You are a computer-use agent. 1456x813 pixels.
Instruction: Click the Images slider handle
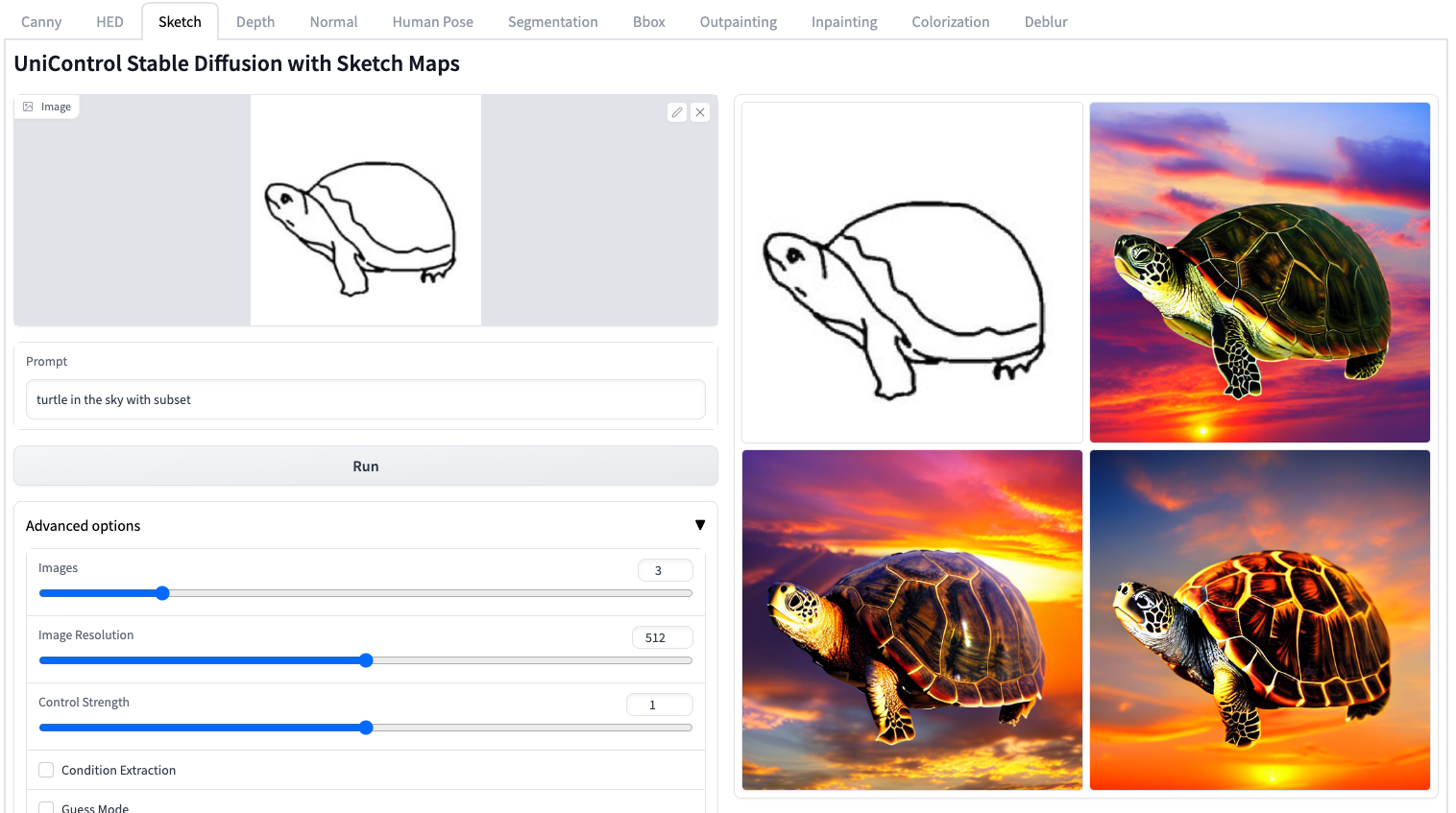coord(162,593)
